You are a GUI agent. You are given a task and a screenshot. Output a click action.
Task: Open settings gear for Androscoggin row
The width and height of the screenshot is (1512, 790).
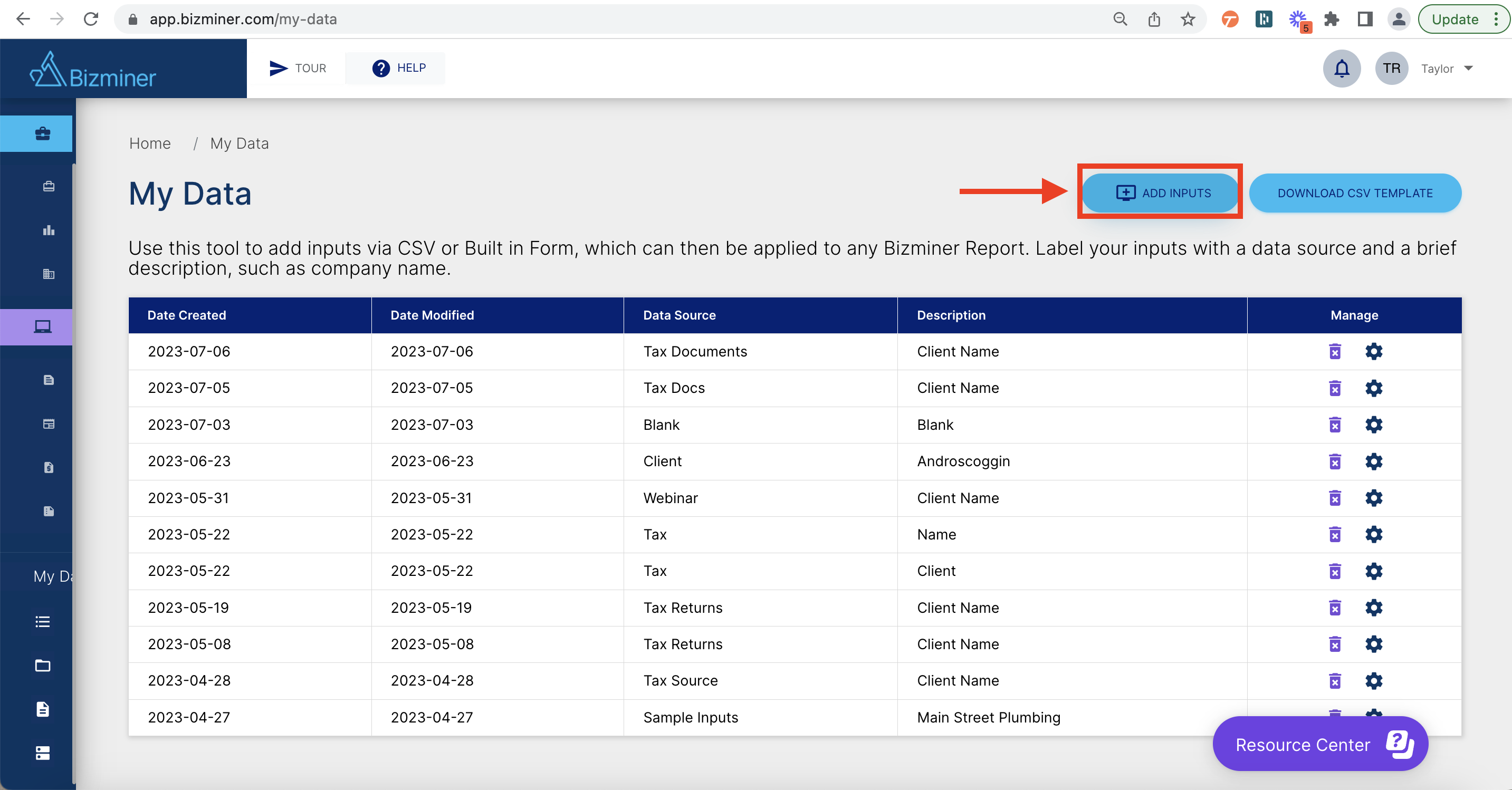[1373, 461]
